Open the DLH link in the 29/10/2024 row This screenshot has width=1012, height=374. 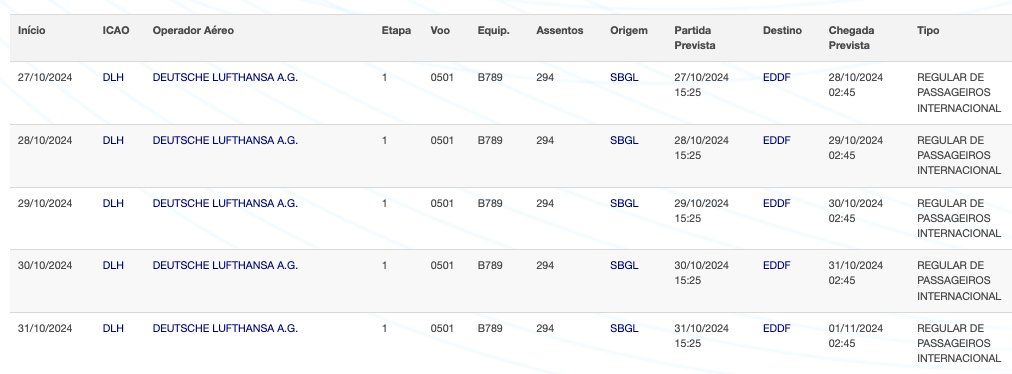(x=113, y=203)
